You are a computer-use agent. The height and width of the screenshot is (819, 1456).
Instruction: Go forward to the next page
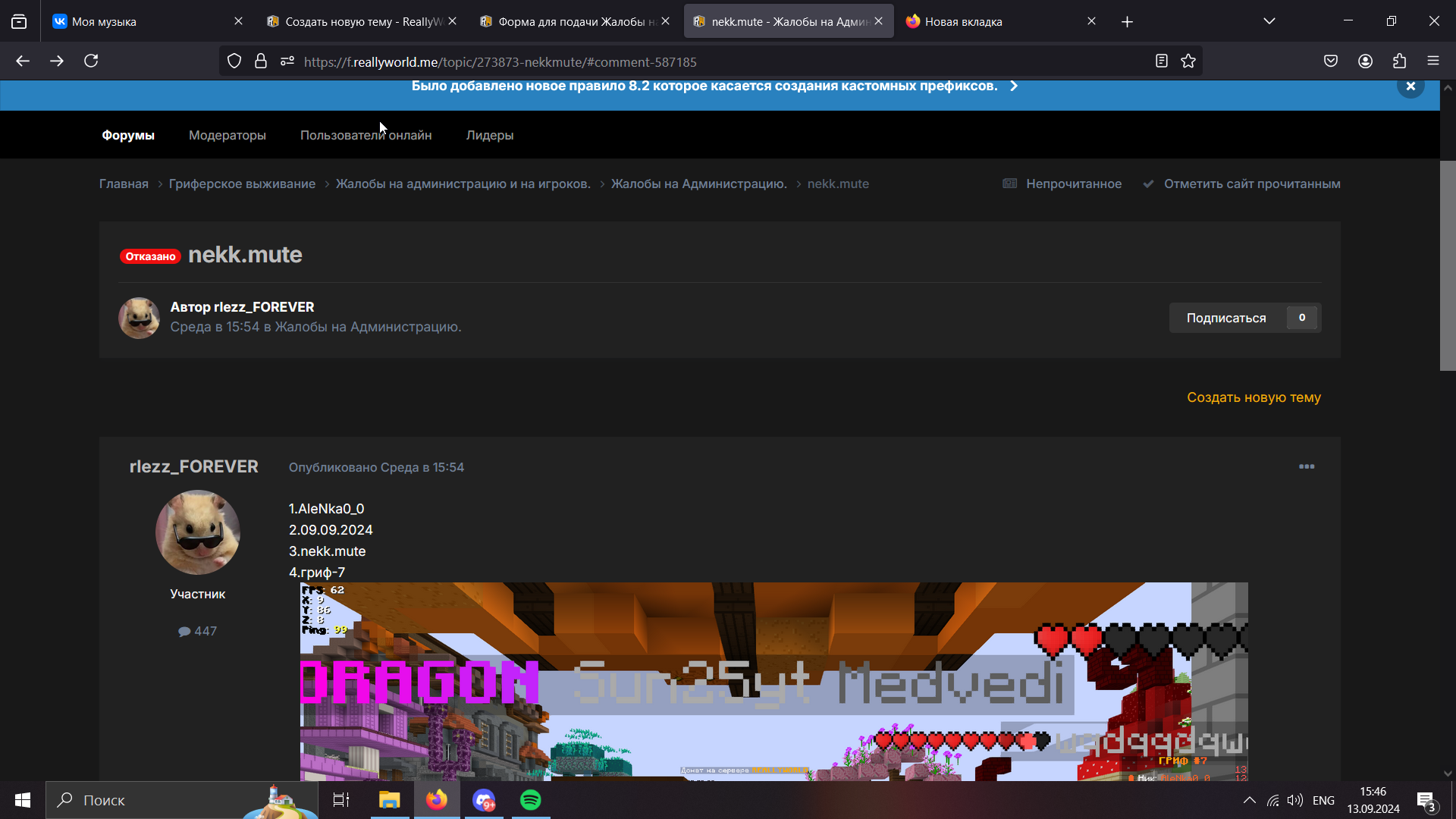pos(57,61)
